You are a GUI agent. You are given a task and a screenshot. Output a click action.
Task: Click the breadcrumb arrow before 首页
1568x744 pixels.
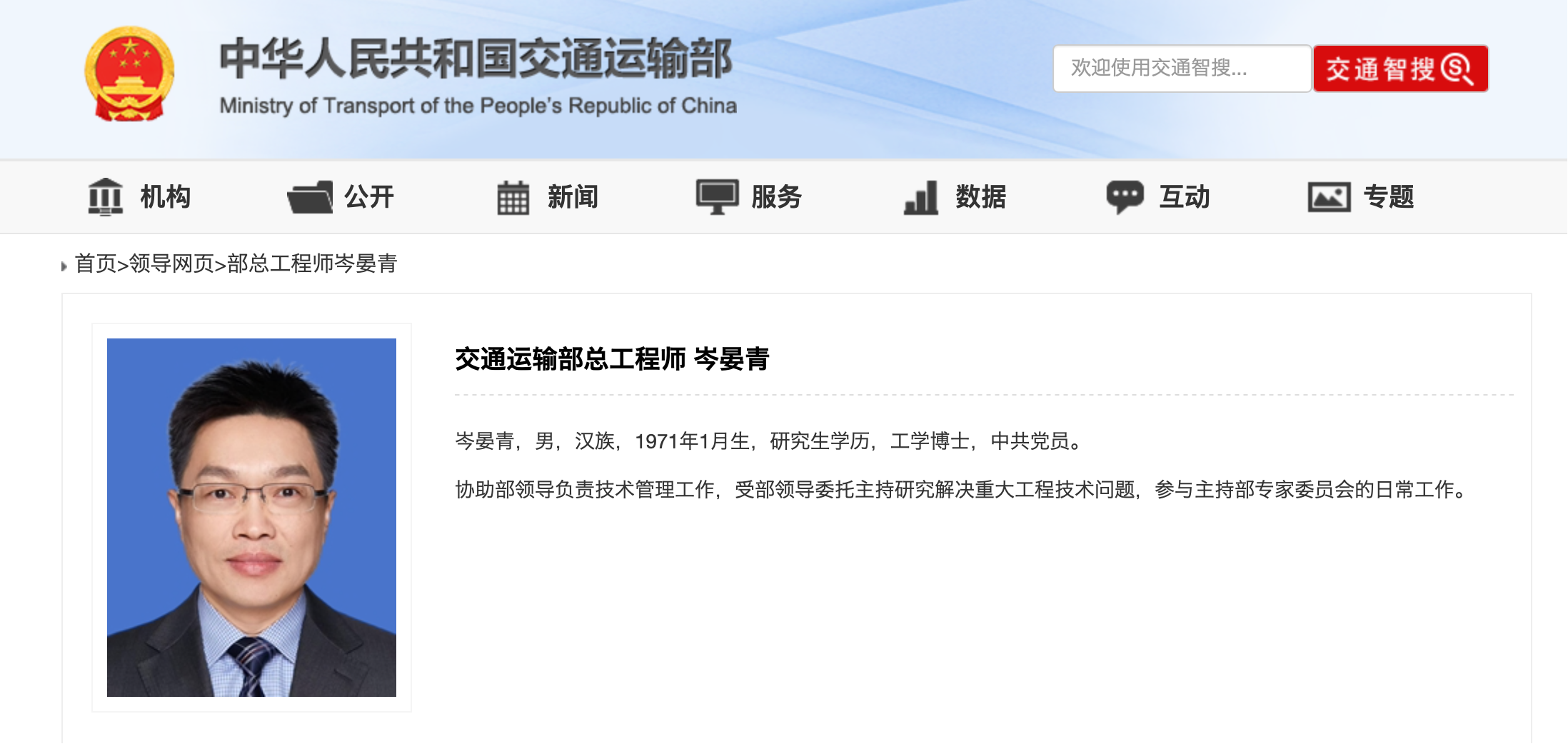(64, 266)
